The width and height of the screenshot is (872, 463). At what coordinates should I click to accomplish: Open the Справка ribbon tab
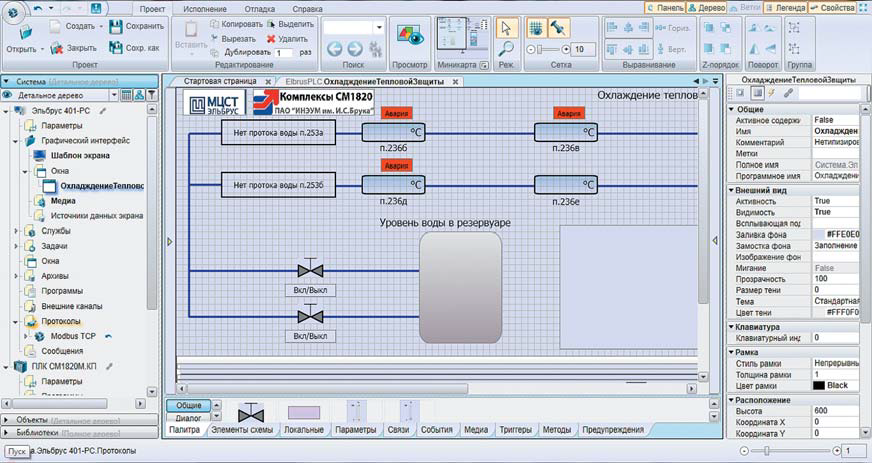click(x=307, y=9)
